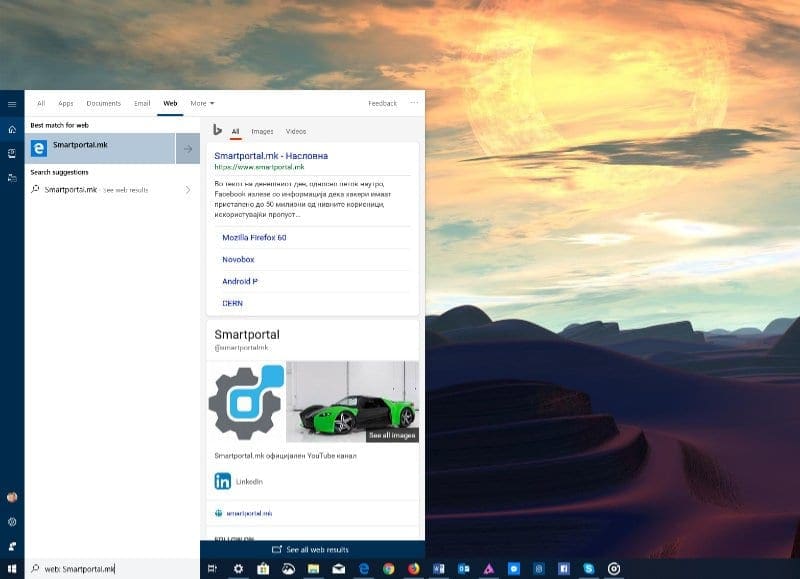Click See all web results button
The image size is (800, 579).
[312, 549]
